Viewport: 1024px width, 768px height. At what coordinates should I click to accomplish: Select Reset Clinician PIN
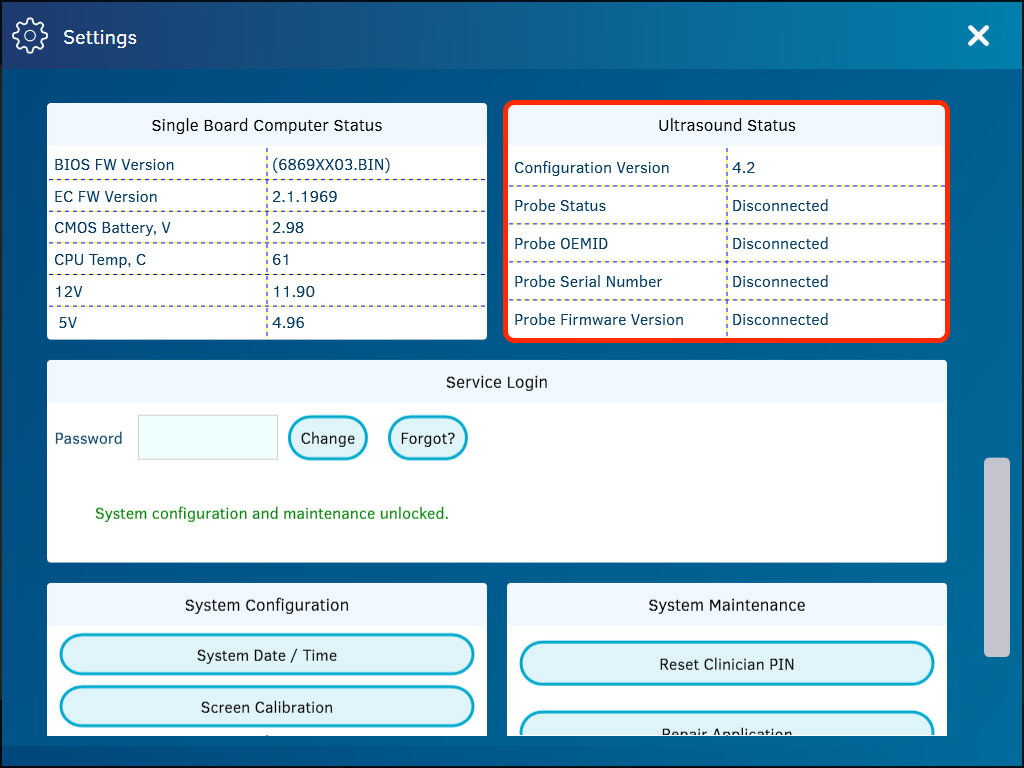tap(726, 664)
